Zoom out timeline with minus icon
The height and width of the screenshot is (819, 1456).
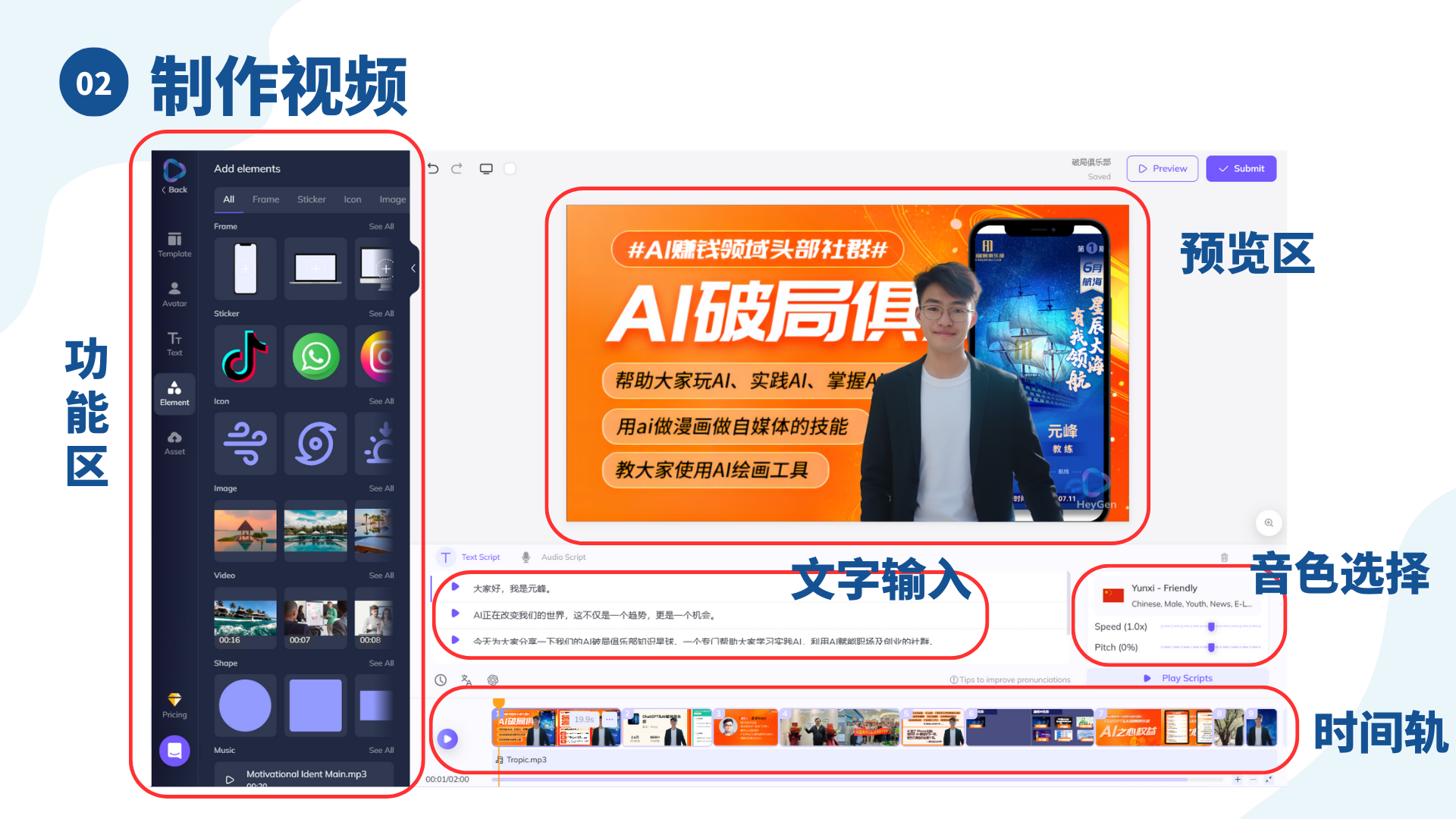tap(1253, 780)
